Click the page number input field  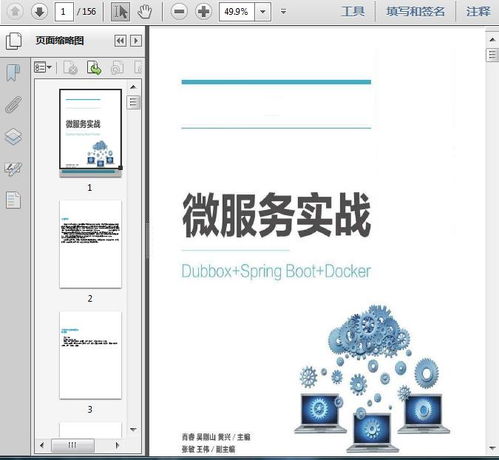[x=64, y=12]
